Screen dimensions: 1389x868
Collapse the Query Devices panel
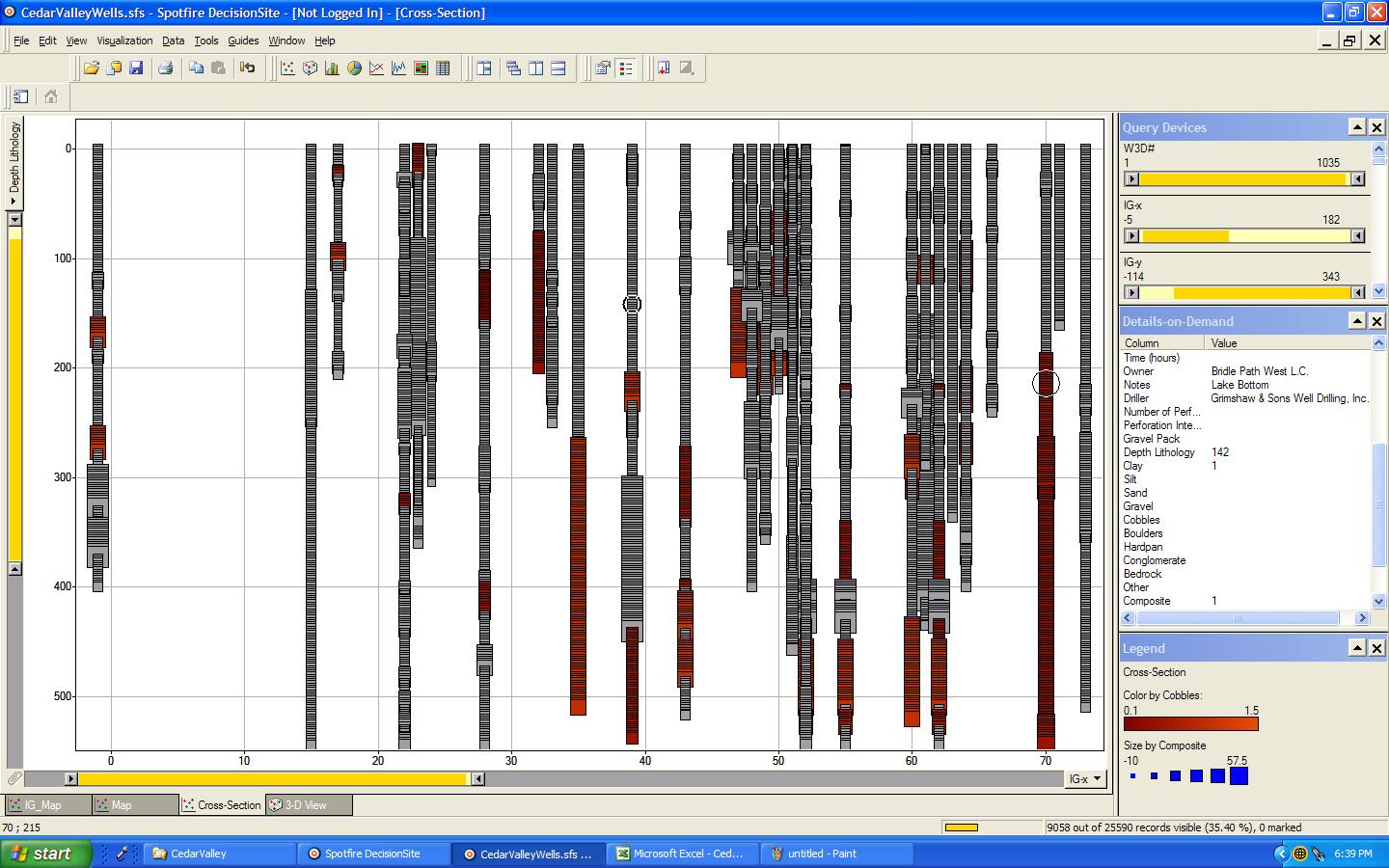(x=1357, y=127)
